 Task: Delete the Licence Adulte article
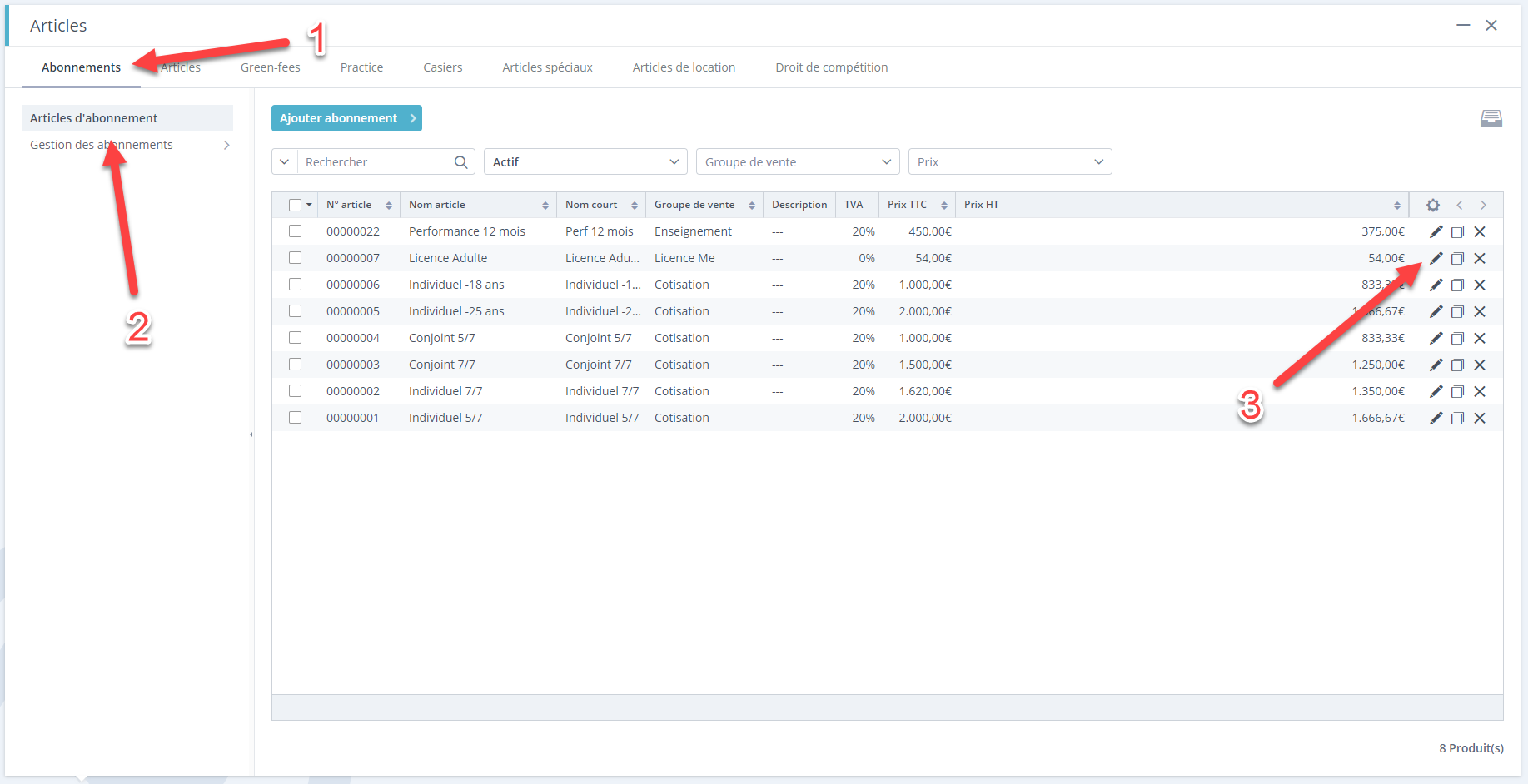pyautogui.click(x=1480, y=258)
